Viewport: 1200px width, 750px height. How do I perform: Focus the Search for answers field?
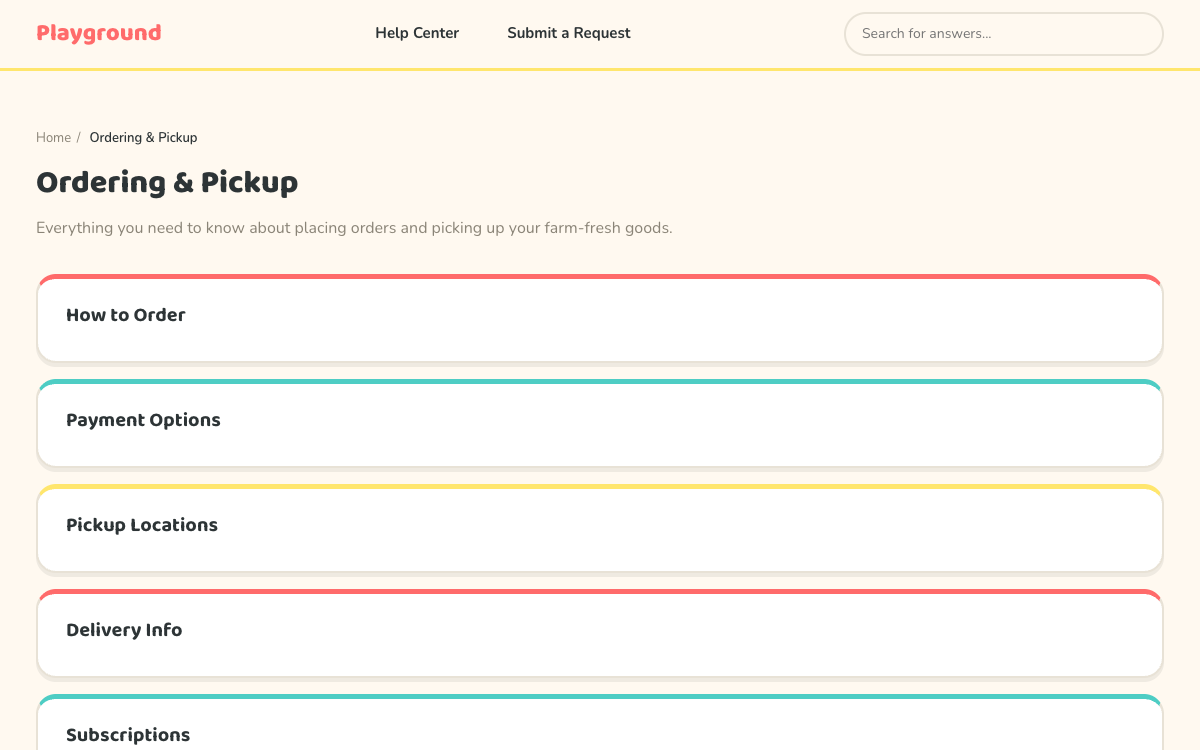(1004, 34)
